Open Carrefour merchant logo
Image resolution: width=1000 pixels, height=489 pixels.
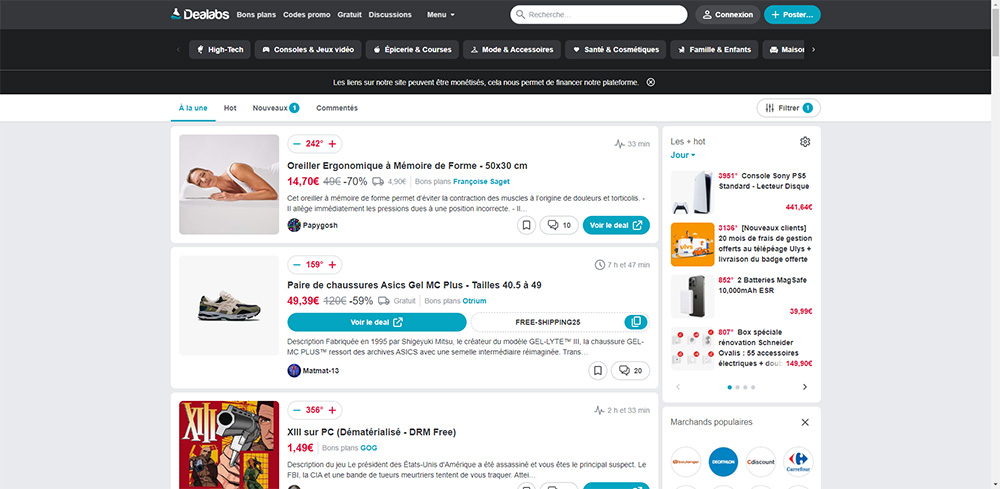798,462
